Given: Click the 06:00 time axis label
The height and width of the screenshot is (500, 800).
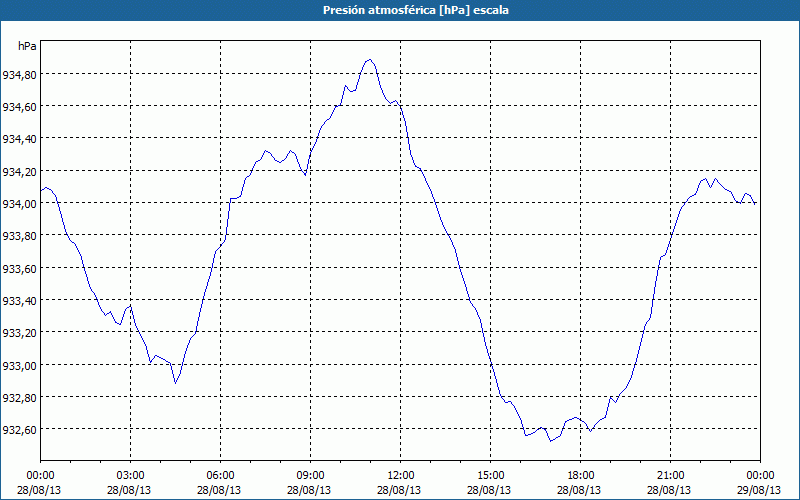Looking at the screenshot, I should [220, 476].
